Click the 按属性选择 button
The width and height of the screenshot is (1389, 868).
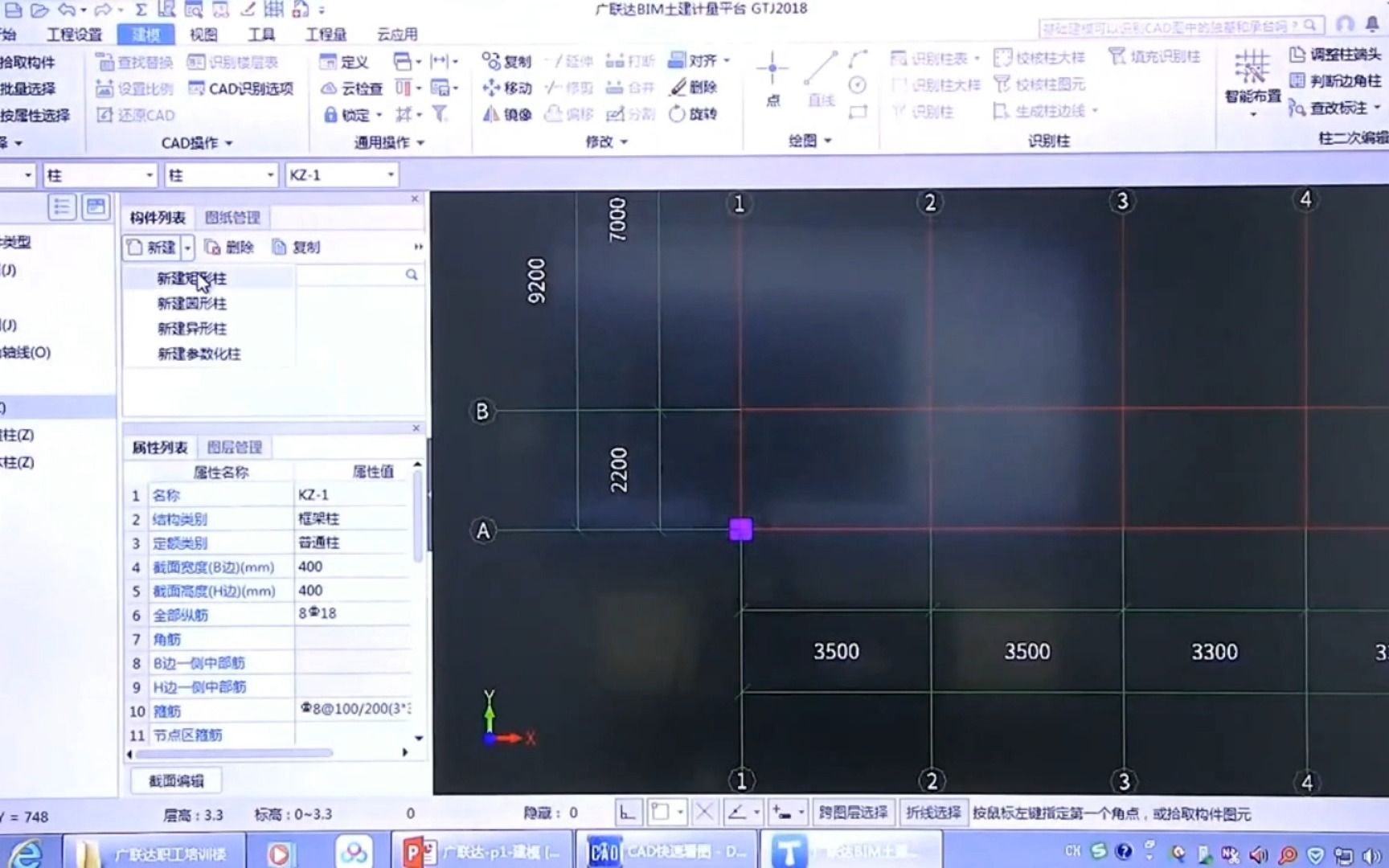(x=35, y=115)
